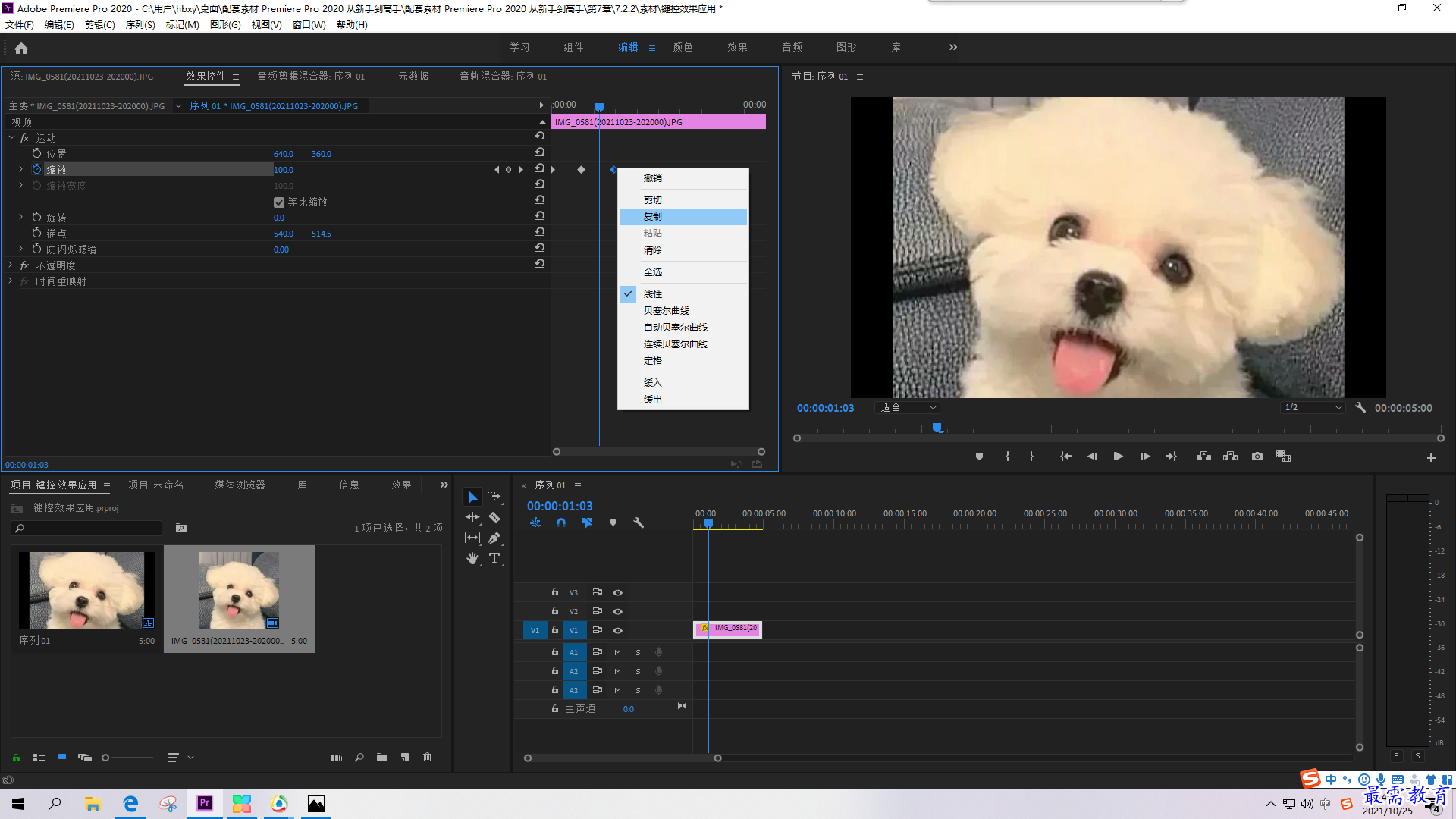Select the Razor tool in the tools panel
Image resolution: width=1456 pixels, height=819 pixels.
(x=494, y=517)
